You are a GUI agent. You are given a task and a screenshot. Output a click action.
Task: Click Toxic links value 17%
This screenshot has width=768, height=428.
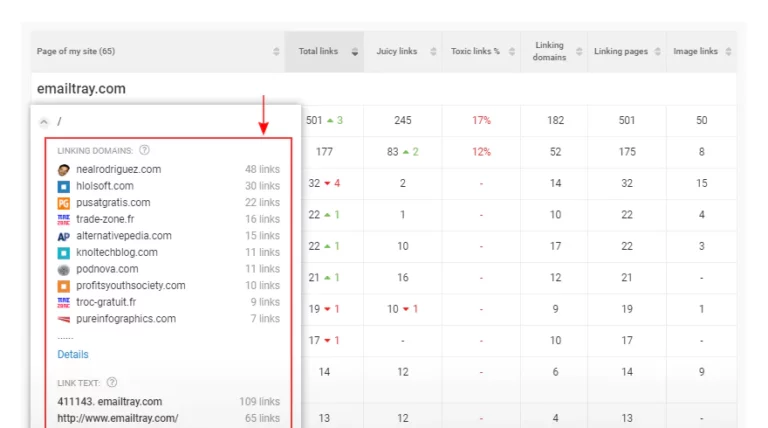click(x=481, y=120)
